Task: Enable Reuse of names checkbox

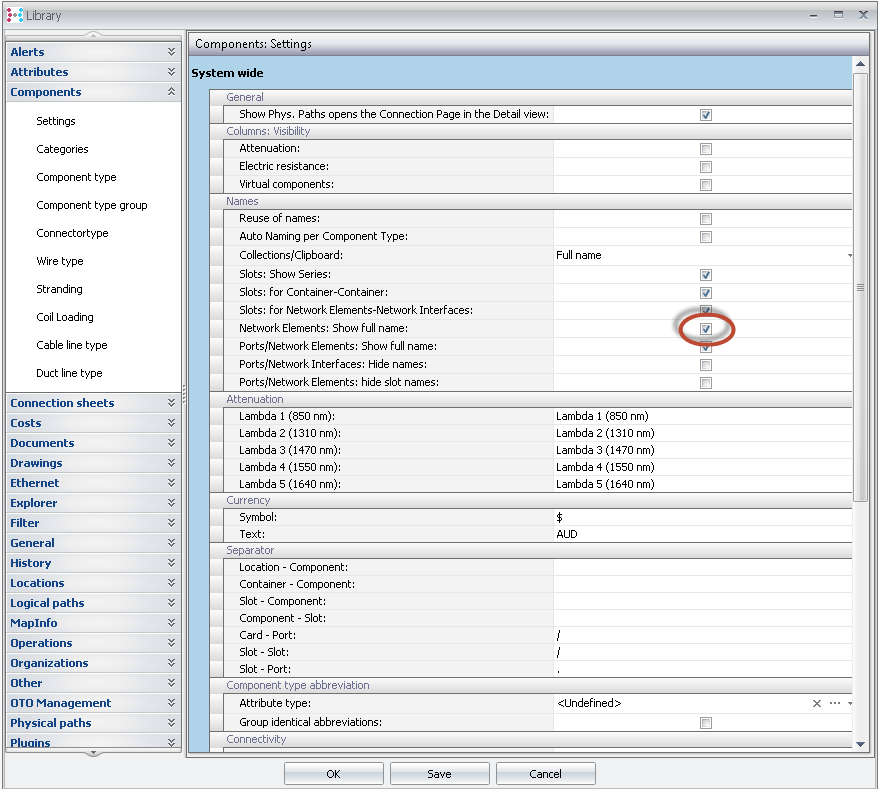Action: coord(706,219)
